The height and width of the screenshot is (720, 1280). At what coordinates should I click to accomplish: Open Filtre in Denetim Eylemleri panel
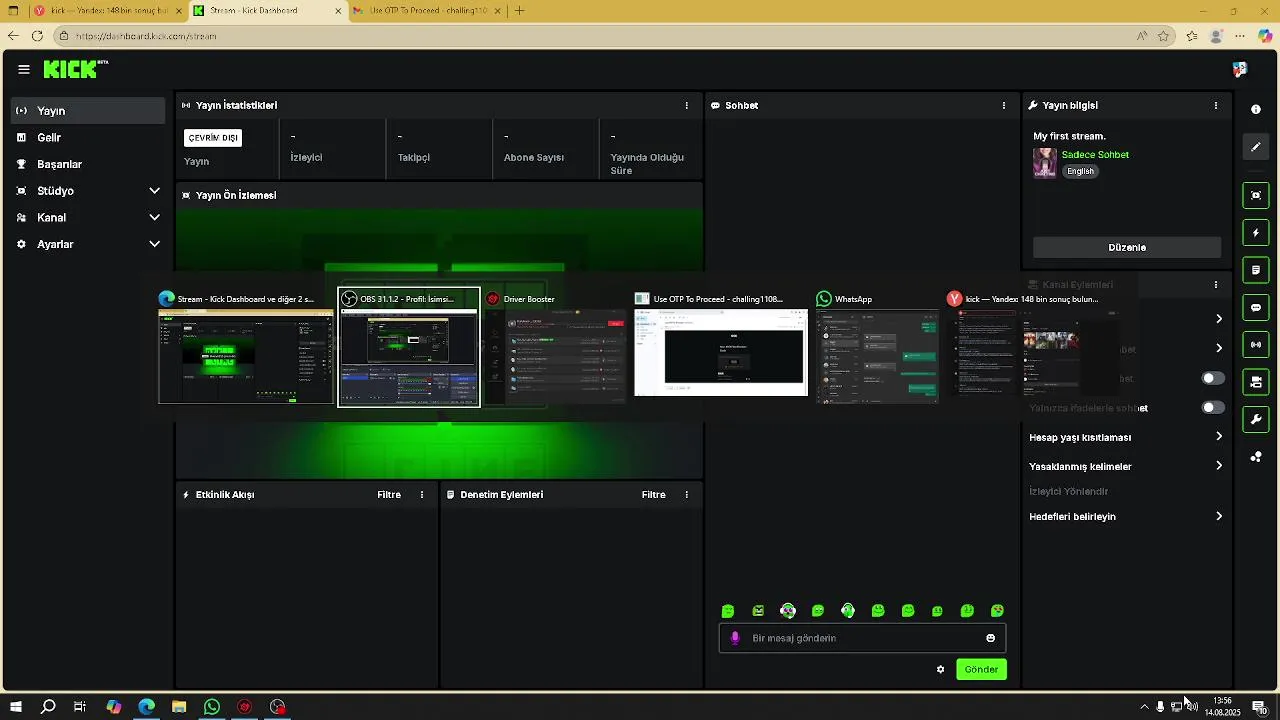tap(653, 495)
